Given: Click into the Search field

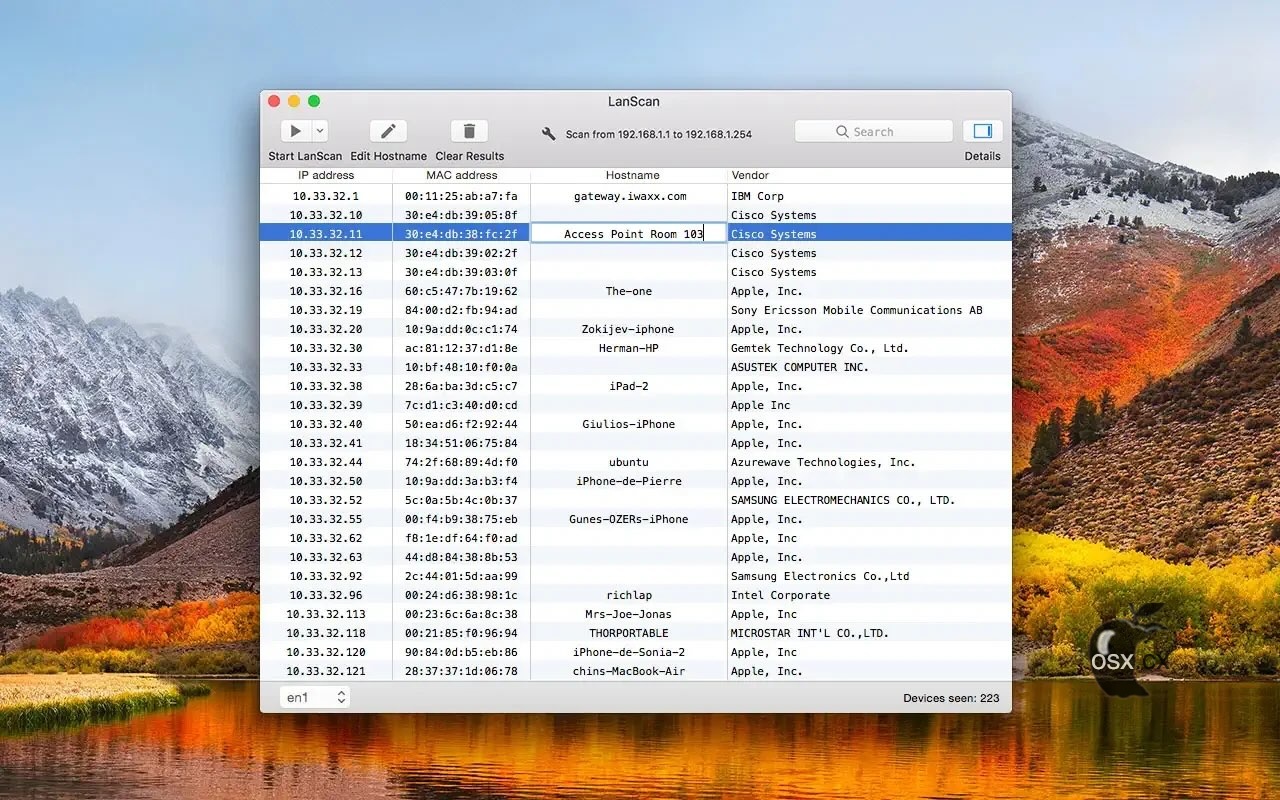Looking at the screenshot, I should coord(873,131).
